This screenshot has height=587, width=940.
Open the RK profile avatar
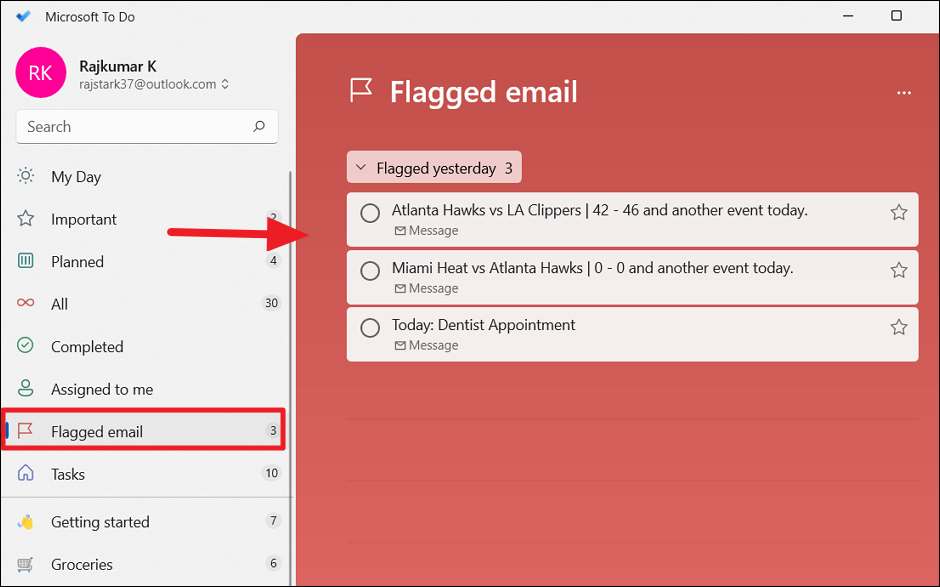point(41,73)
